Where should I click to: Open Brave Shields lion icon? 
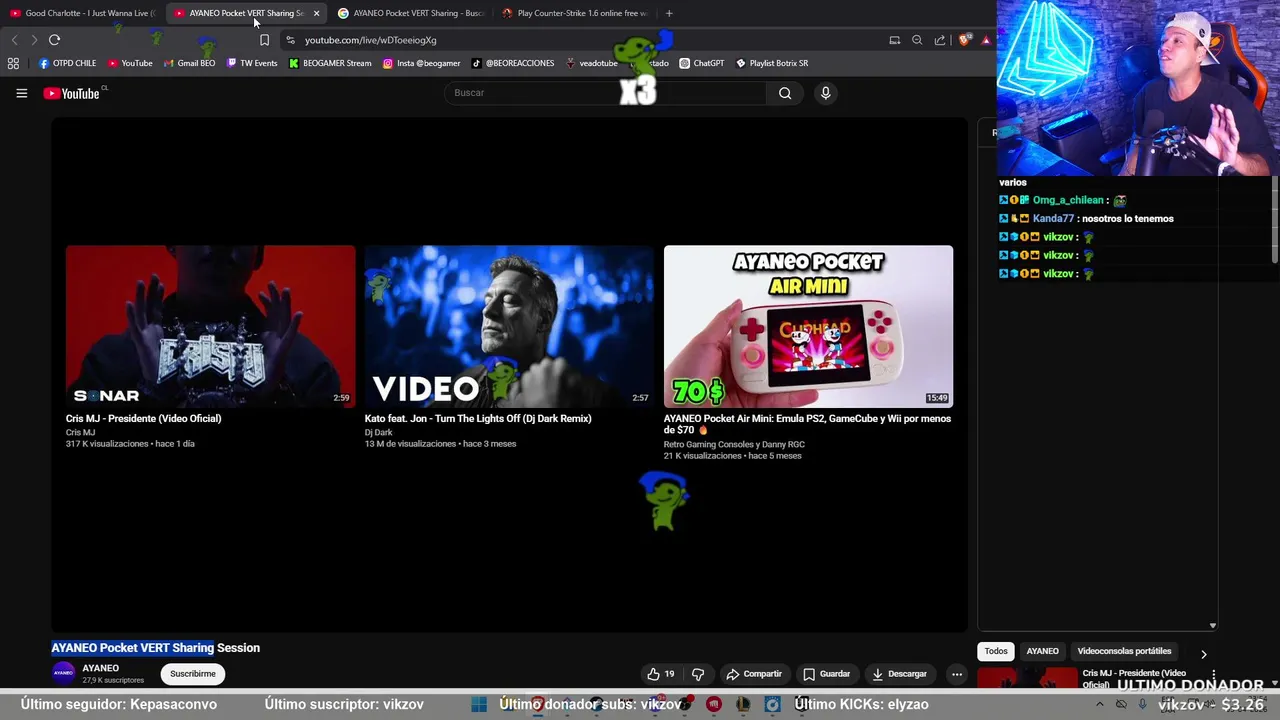[964, 40]
